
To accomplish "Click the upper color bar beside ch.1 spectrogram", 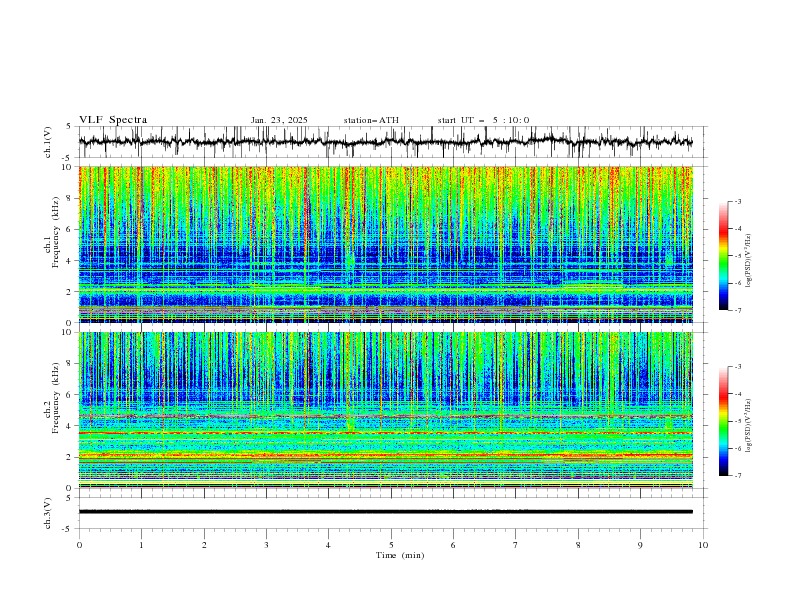I will point(723,256).
